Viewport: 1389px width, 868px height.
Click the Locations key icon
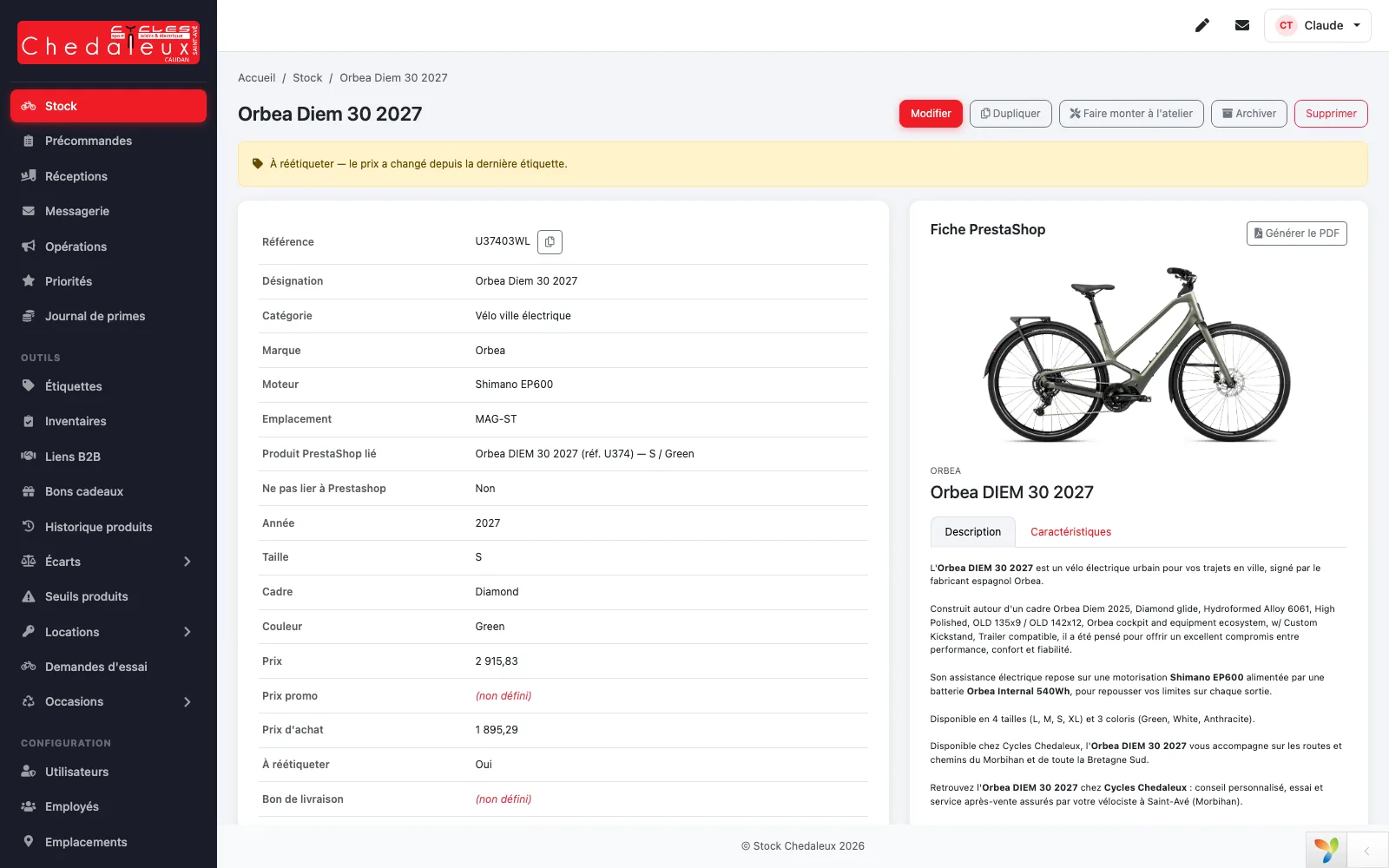tap(29, 631)
